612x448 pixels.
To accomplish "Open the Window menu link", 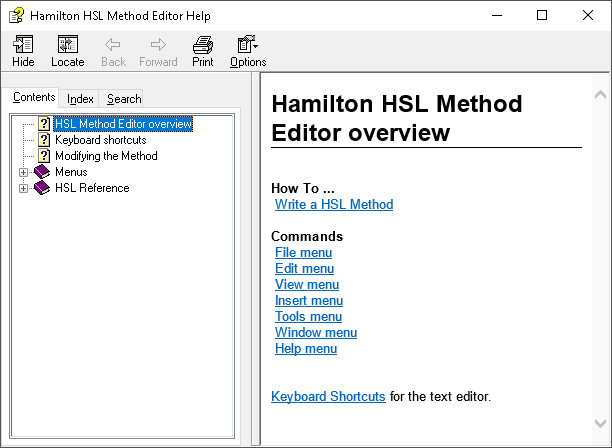I will pos(316,332).
